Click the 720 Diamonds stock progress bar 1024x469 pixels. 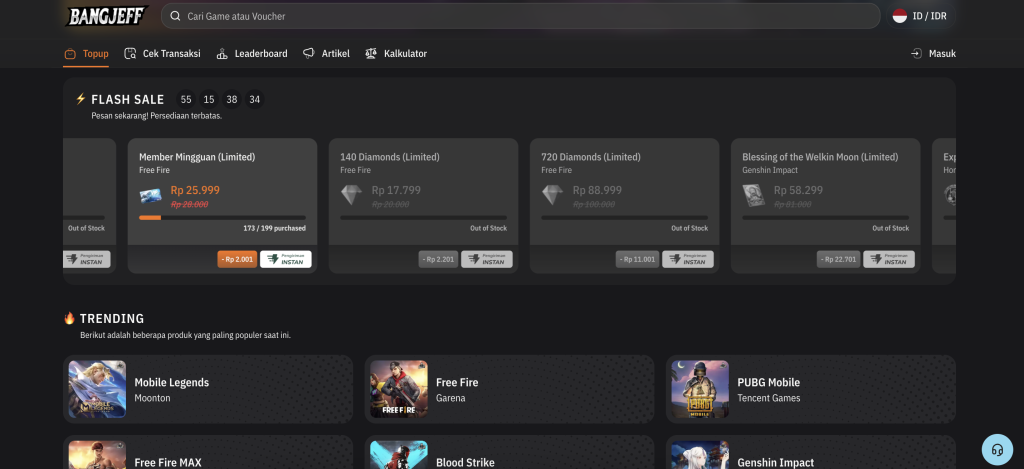pyautogui.click(x=624, y=218)
